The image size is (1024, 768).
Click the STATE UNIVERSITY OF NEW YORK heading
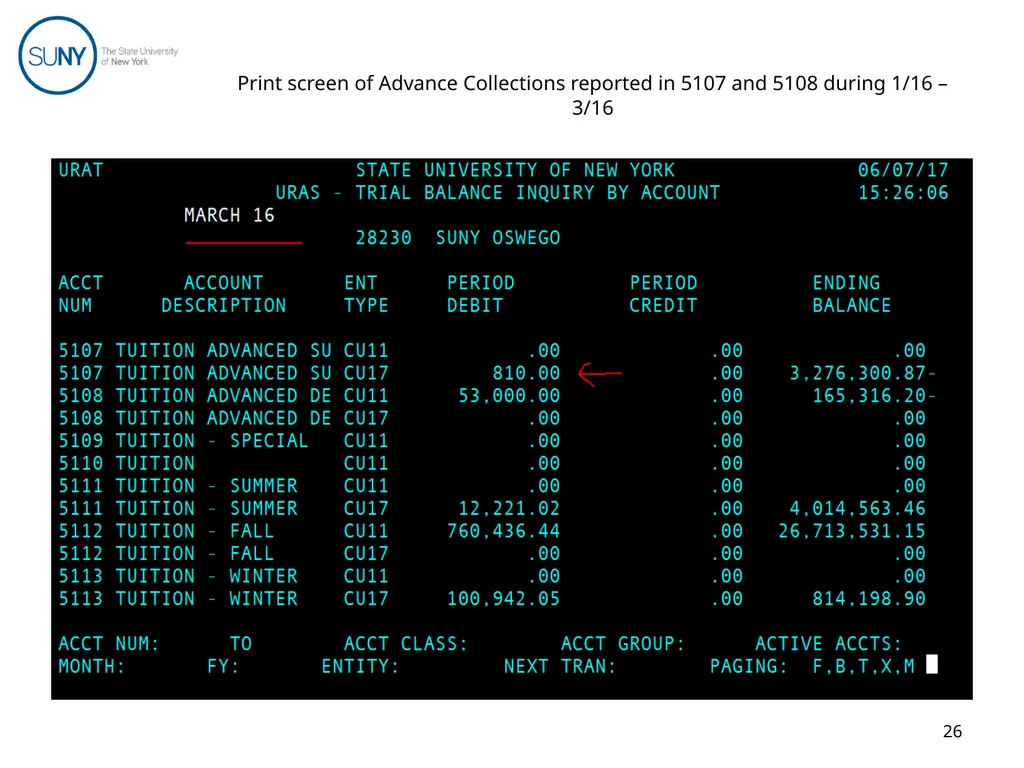pyautogui.click(x=515, y=170)
